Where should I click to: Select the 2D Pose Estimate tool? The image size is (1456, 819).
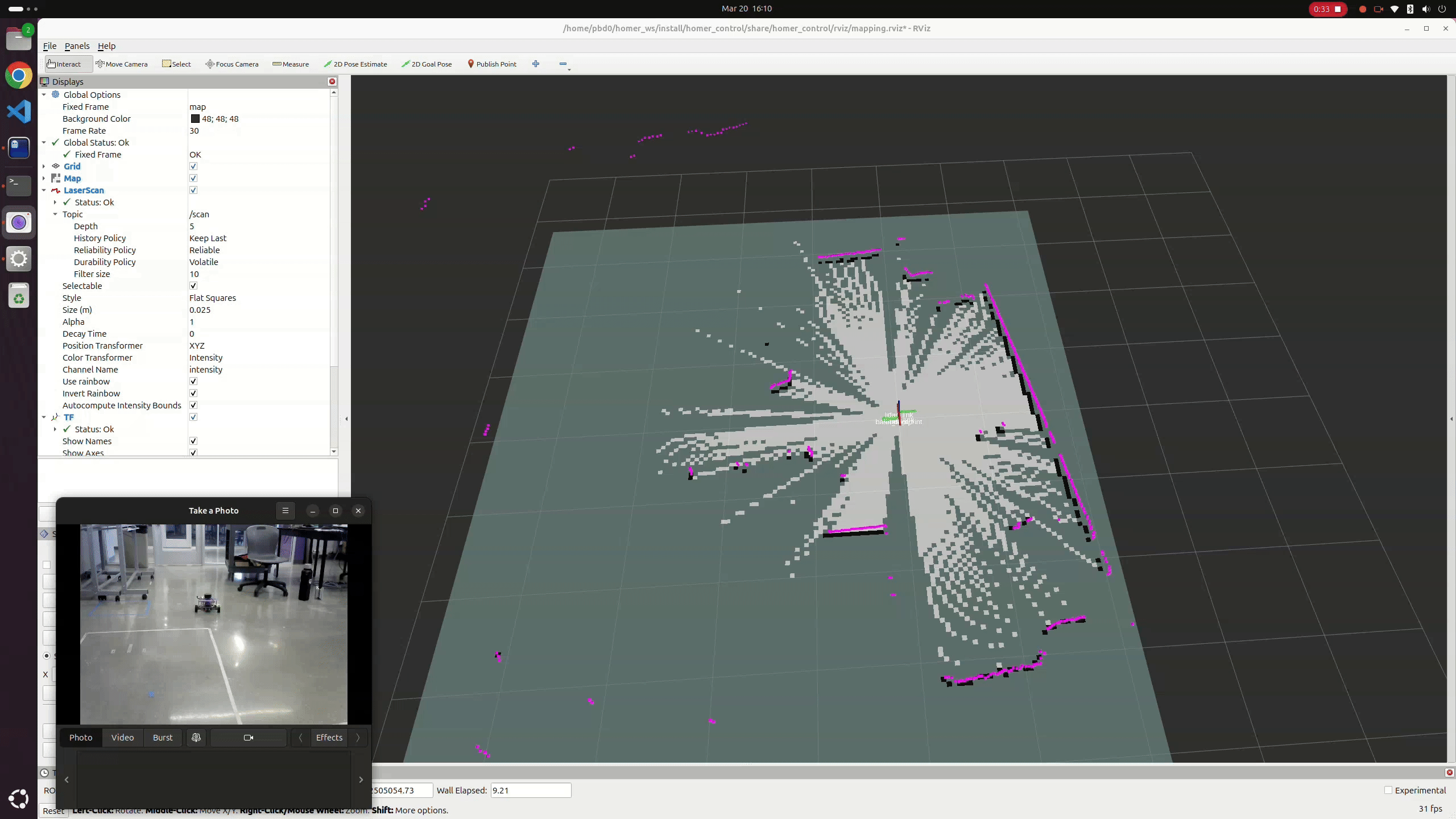[355, 64]
